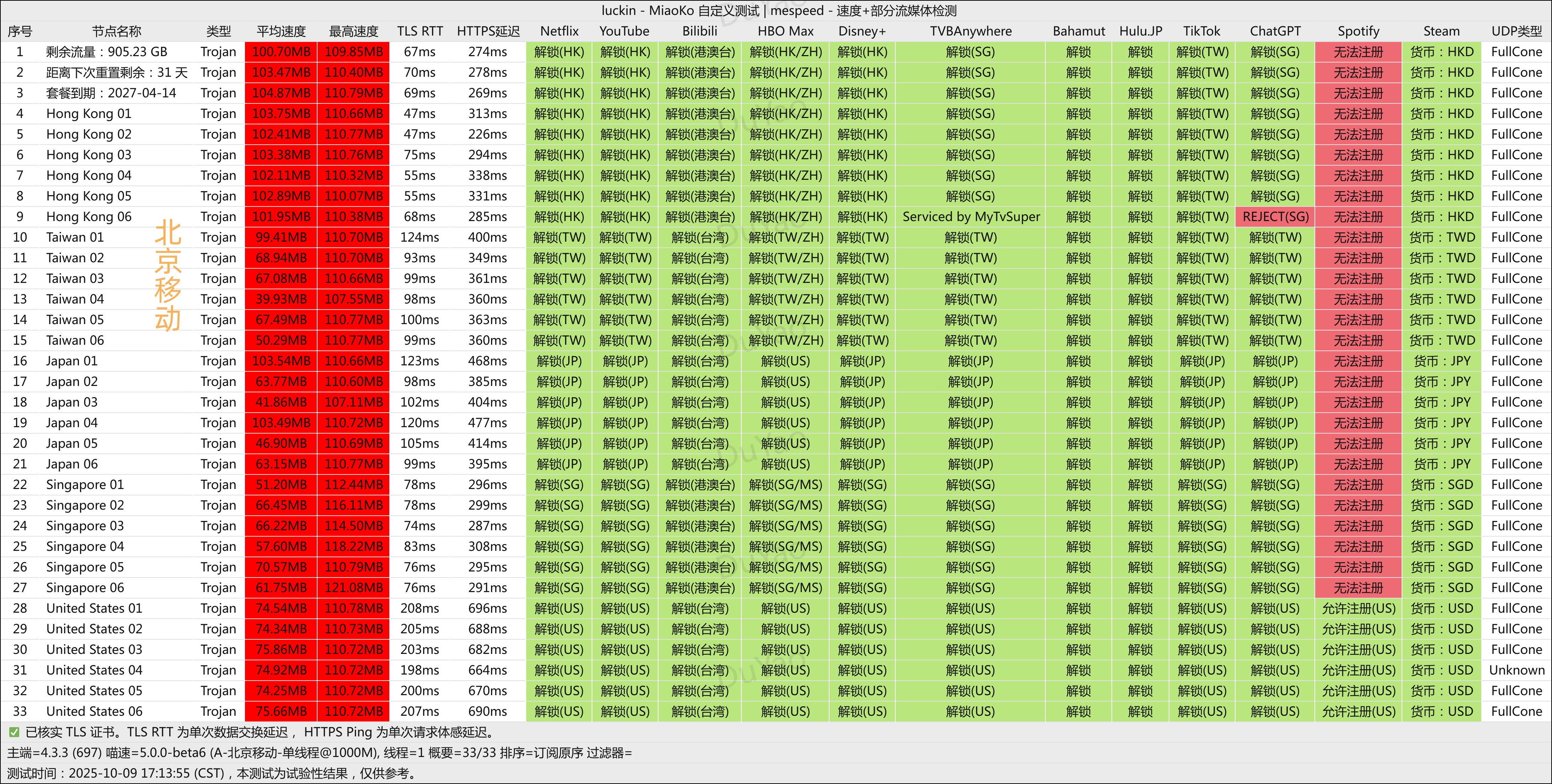Image resolution: width=1552 pixels, height=784 pixels.
Task: Click the United States 04 node name
Action: point(94,670)
